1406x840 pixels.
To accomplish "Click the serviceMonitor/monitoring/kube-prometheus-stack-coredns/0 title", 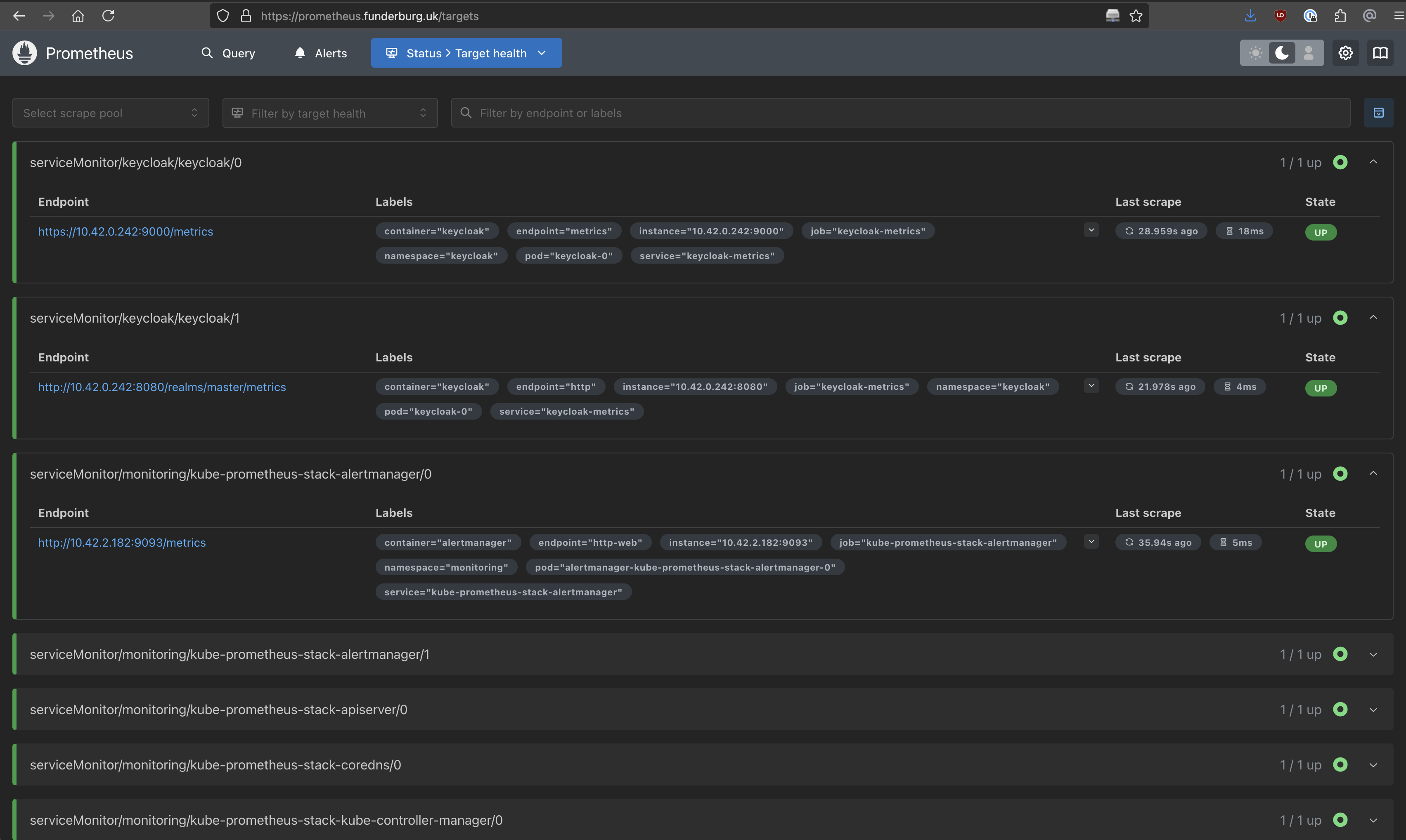I will click(x=215, y=765).
